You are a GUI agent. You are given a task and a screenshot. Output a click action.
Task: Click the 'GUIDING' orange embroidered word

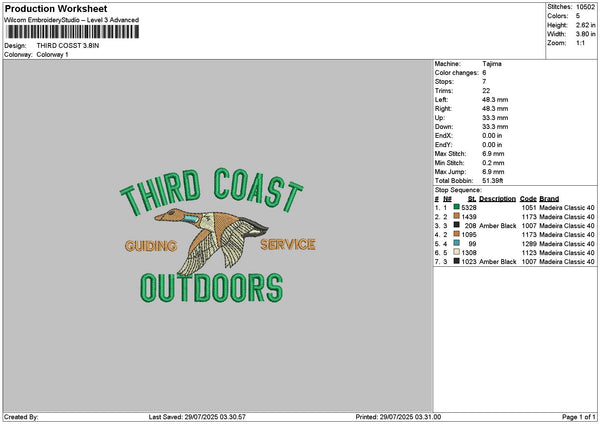point(151,246)
